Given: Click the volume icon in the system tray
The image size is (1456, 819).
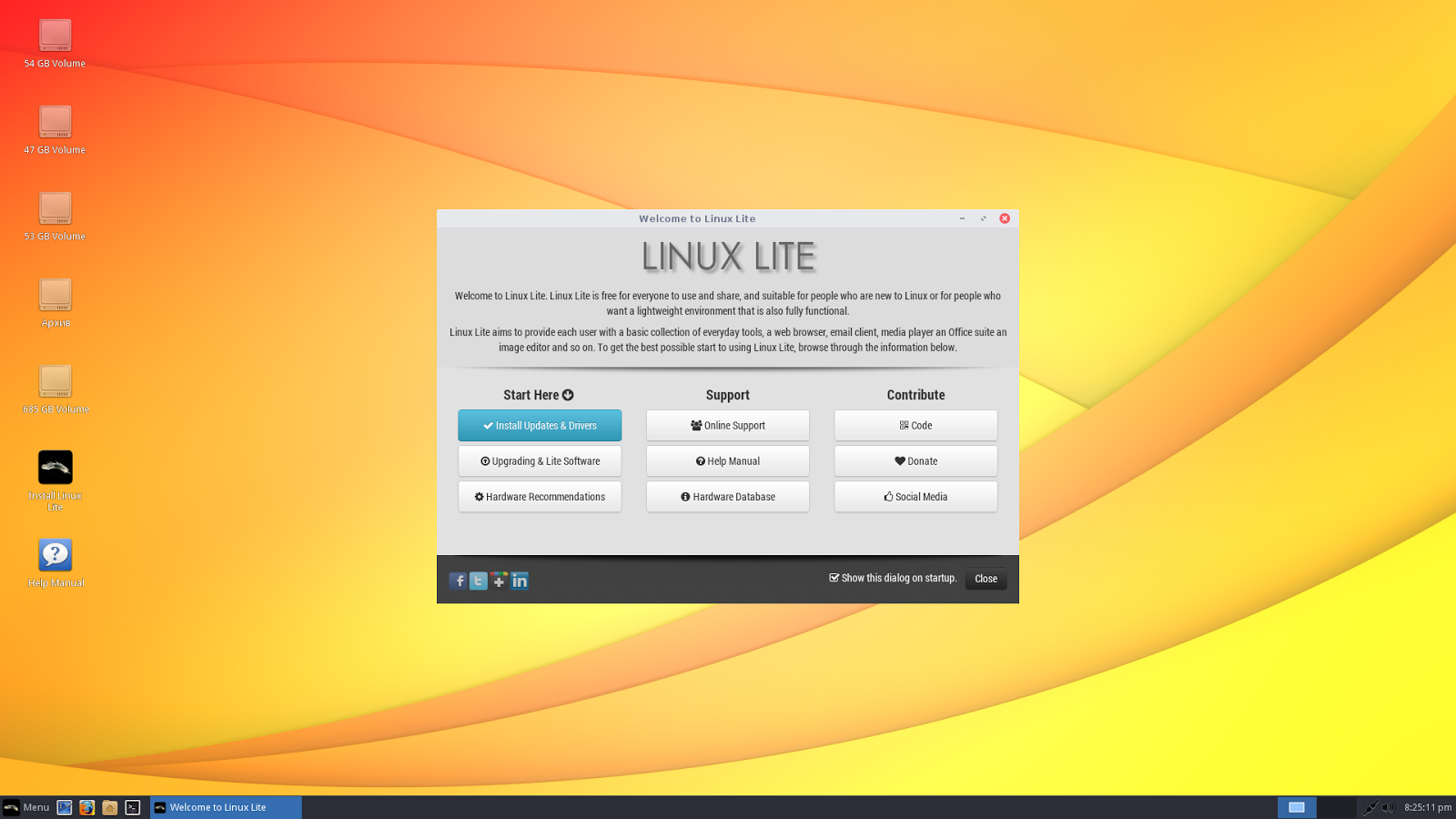Looking at the screenshot, I should click(1386, 807).
